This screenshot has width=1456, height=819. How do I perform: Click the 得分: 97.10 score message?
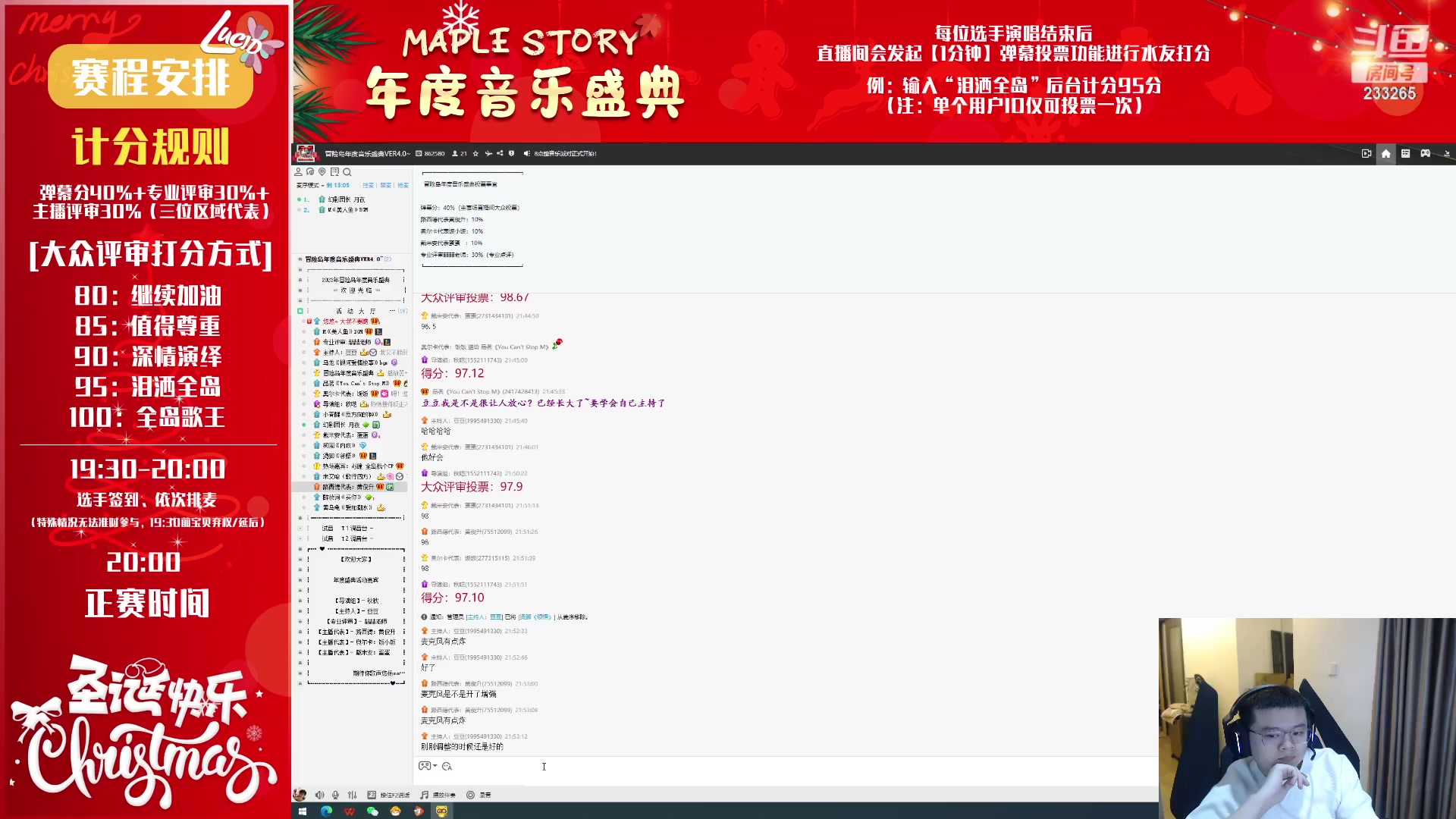click(453, 598)
